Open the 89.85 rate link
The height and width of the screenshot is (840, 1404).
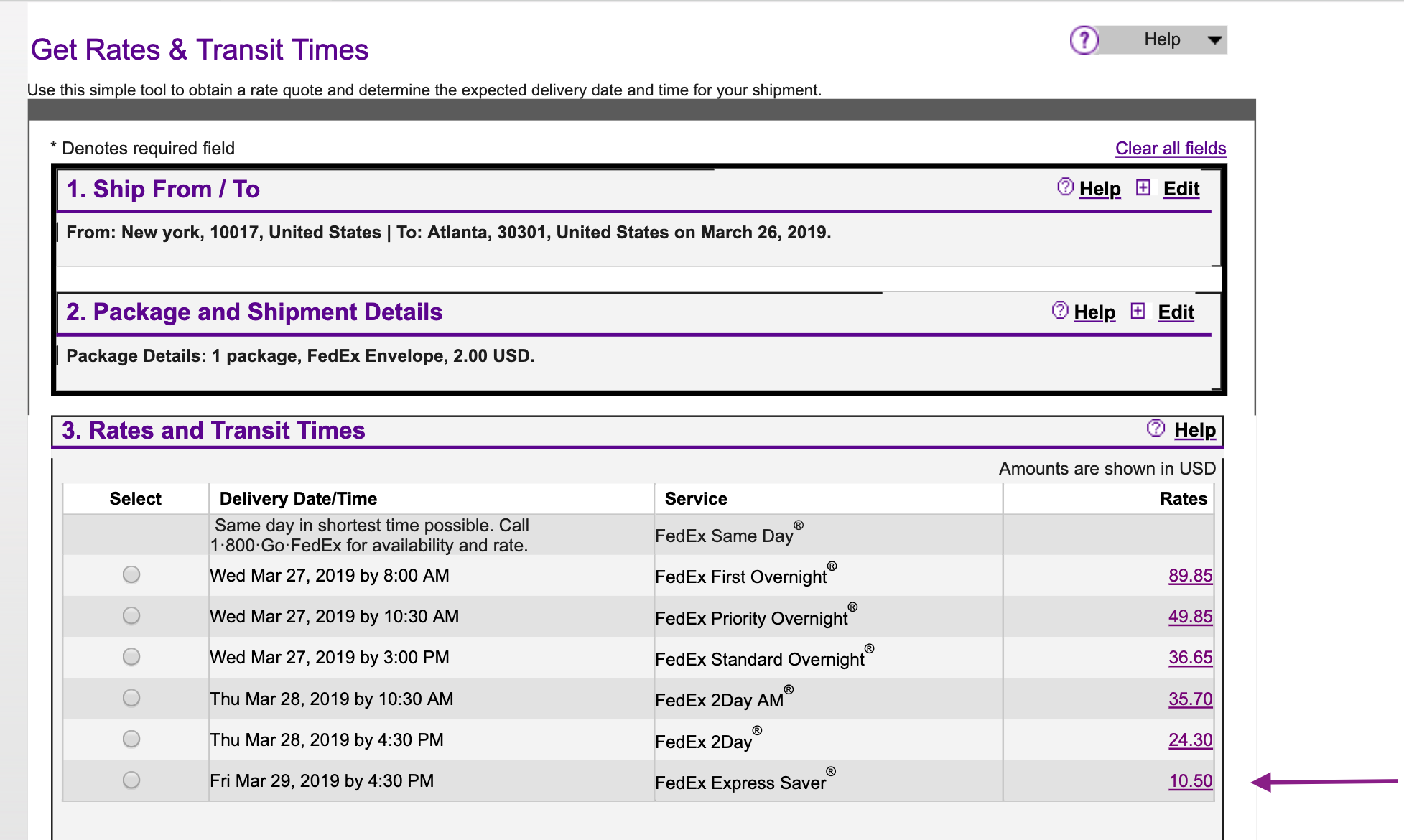(x=1190, y=576)
